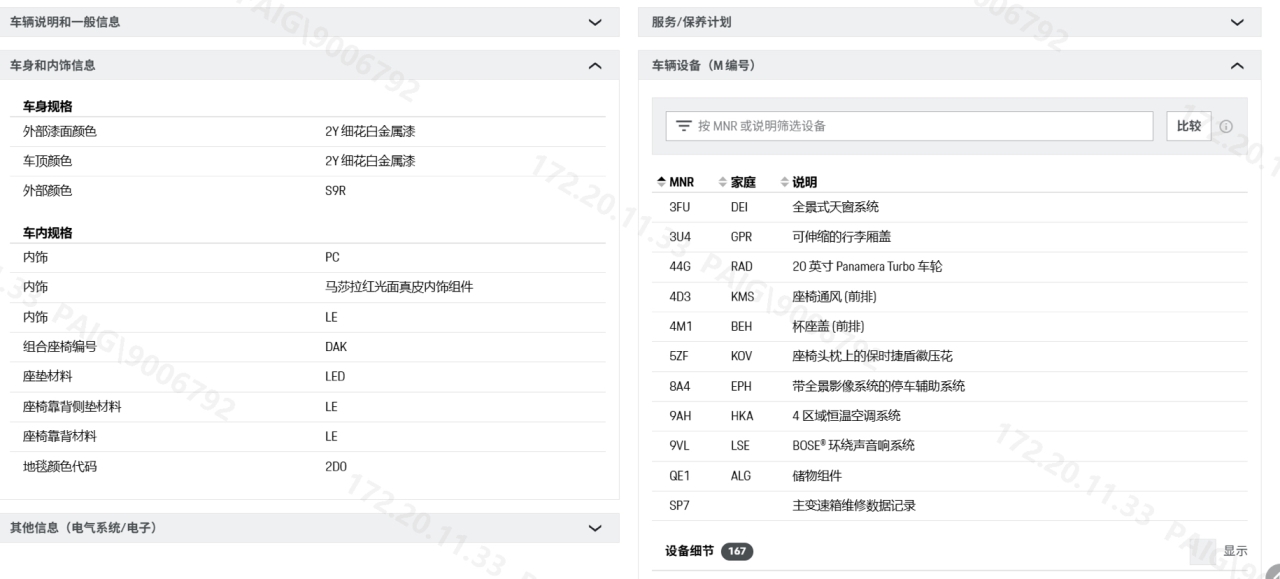Screen dimensions: 1280x579
Task: Click the round floating button at bottom-right corner
Action: [x=1270, y=568]
